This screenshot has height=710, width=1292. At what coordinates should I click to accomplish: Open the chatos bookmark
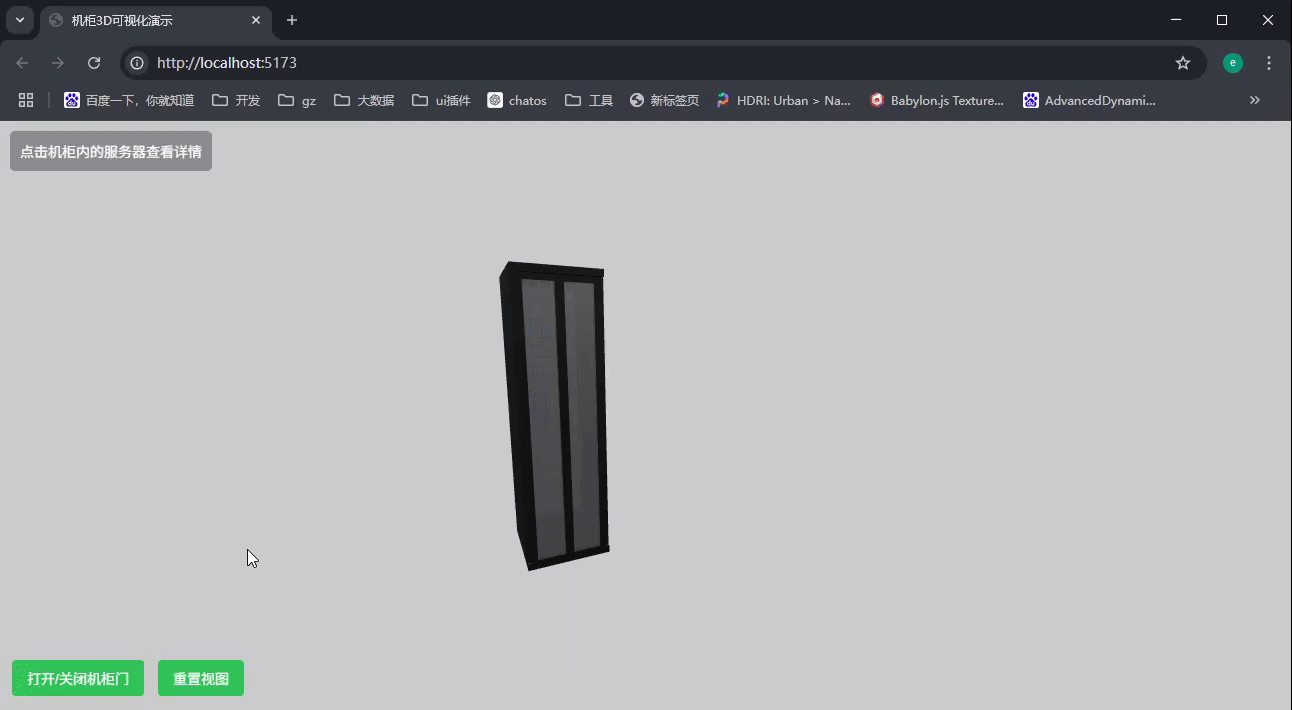(x=516, y=100)
